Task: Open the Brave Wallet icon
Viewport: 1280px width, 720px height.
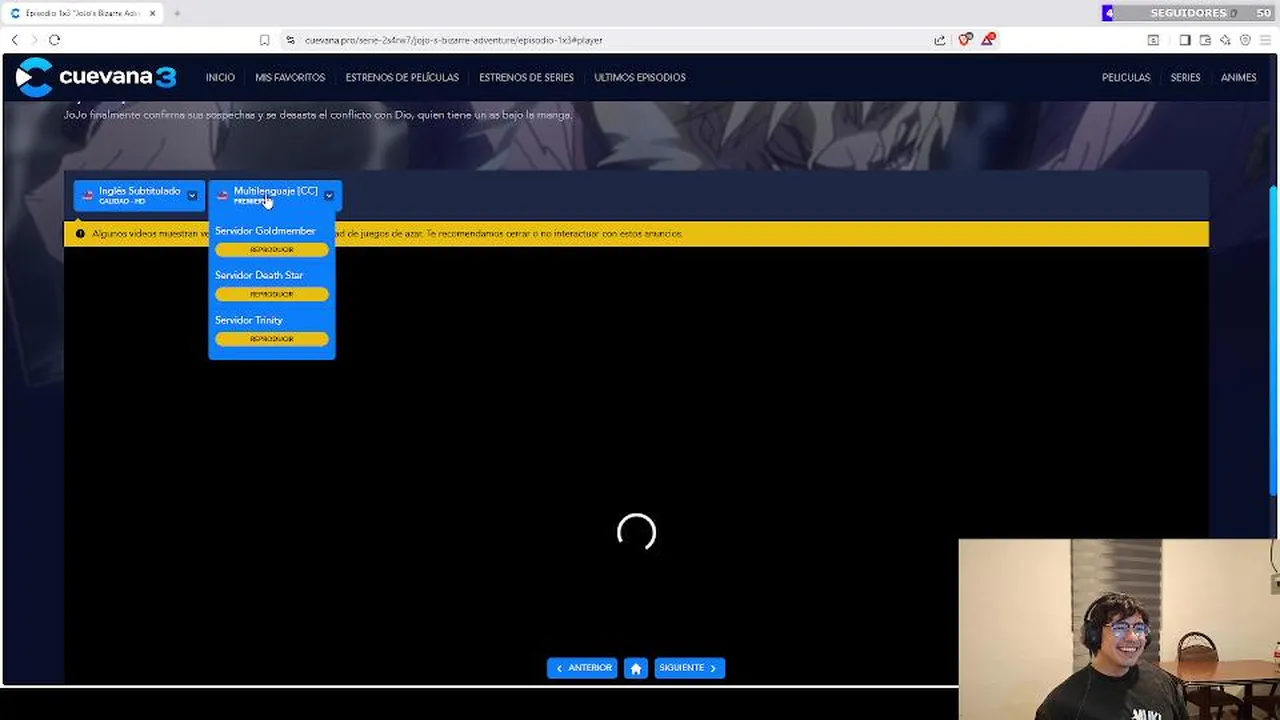Action: 1205,40
